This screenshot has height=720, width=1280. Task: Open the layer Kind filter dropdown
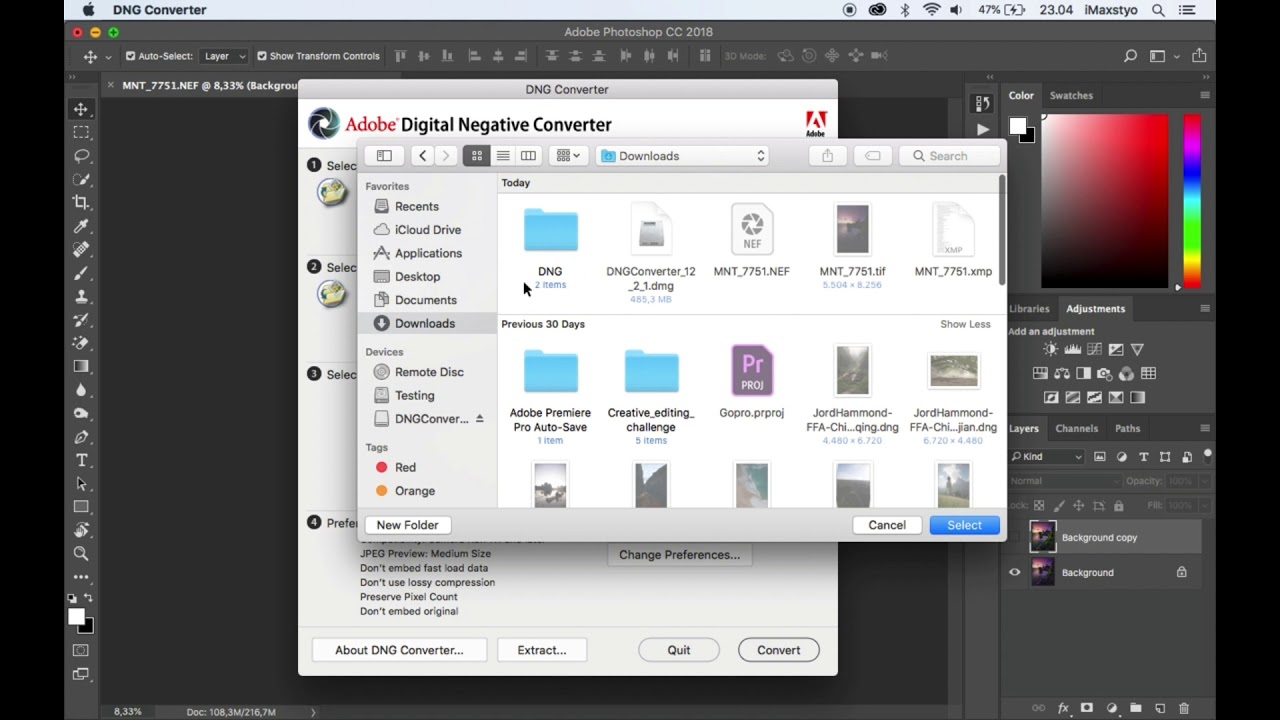pyautogui.click(x=1046, y=457)
